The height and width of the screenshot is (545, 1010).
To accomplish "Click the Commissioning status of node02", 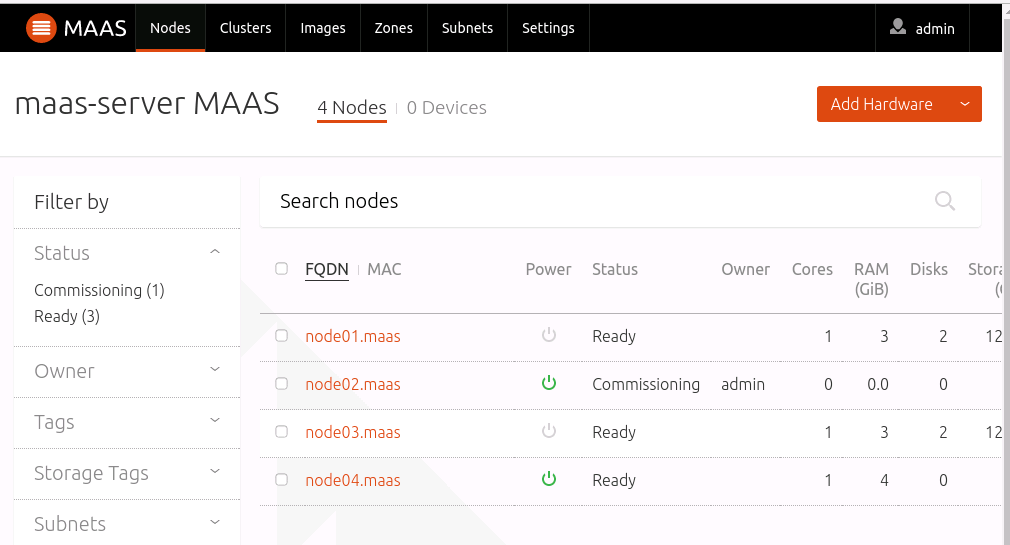I will point(646,385).
